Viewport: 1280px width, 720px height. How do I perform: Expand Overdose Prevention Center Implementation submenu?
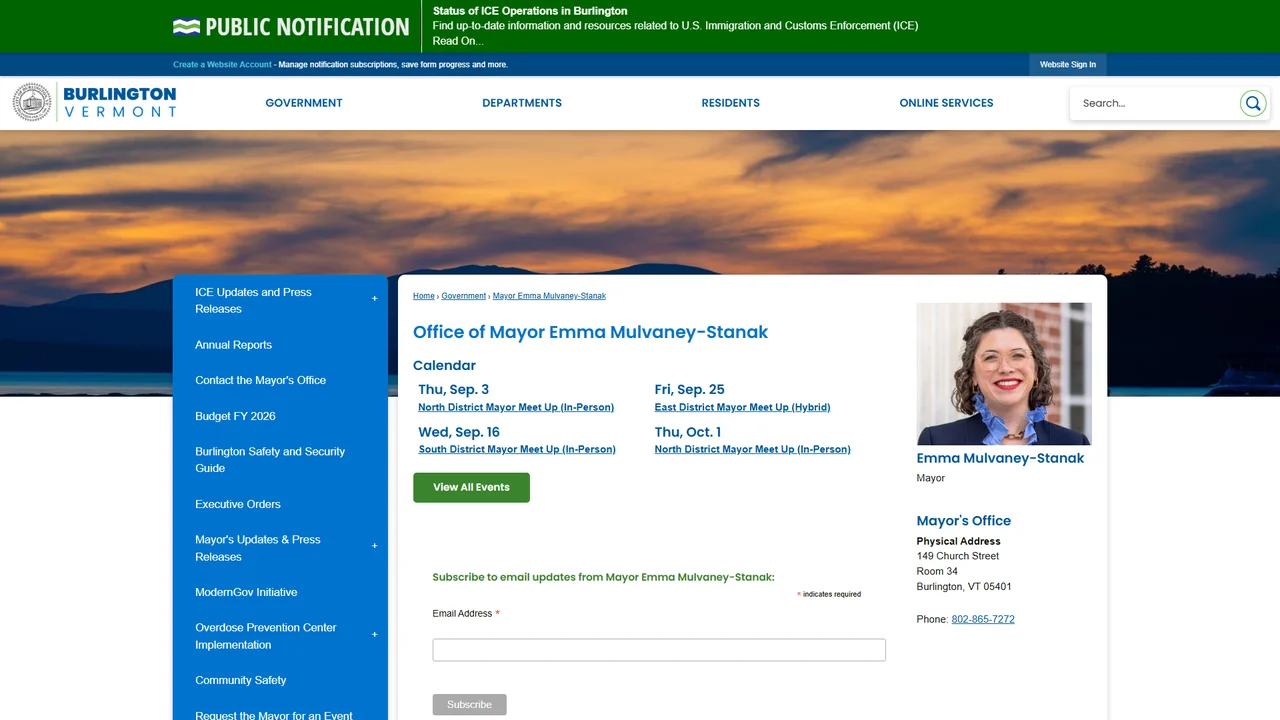tap(375, 635)
